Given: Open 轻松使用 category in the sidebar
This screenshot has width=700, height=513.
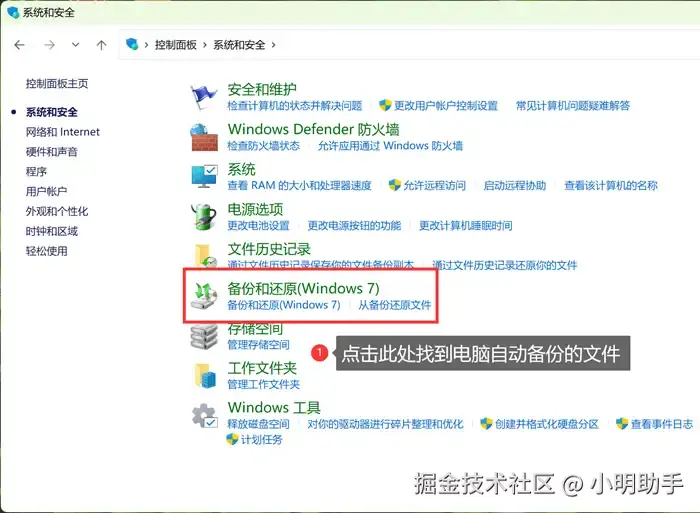Looking at the screenshot, I should pyautogui.click(x=46, y=251).
